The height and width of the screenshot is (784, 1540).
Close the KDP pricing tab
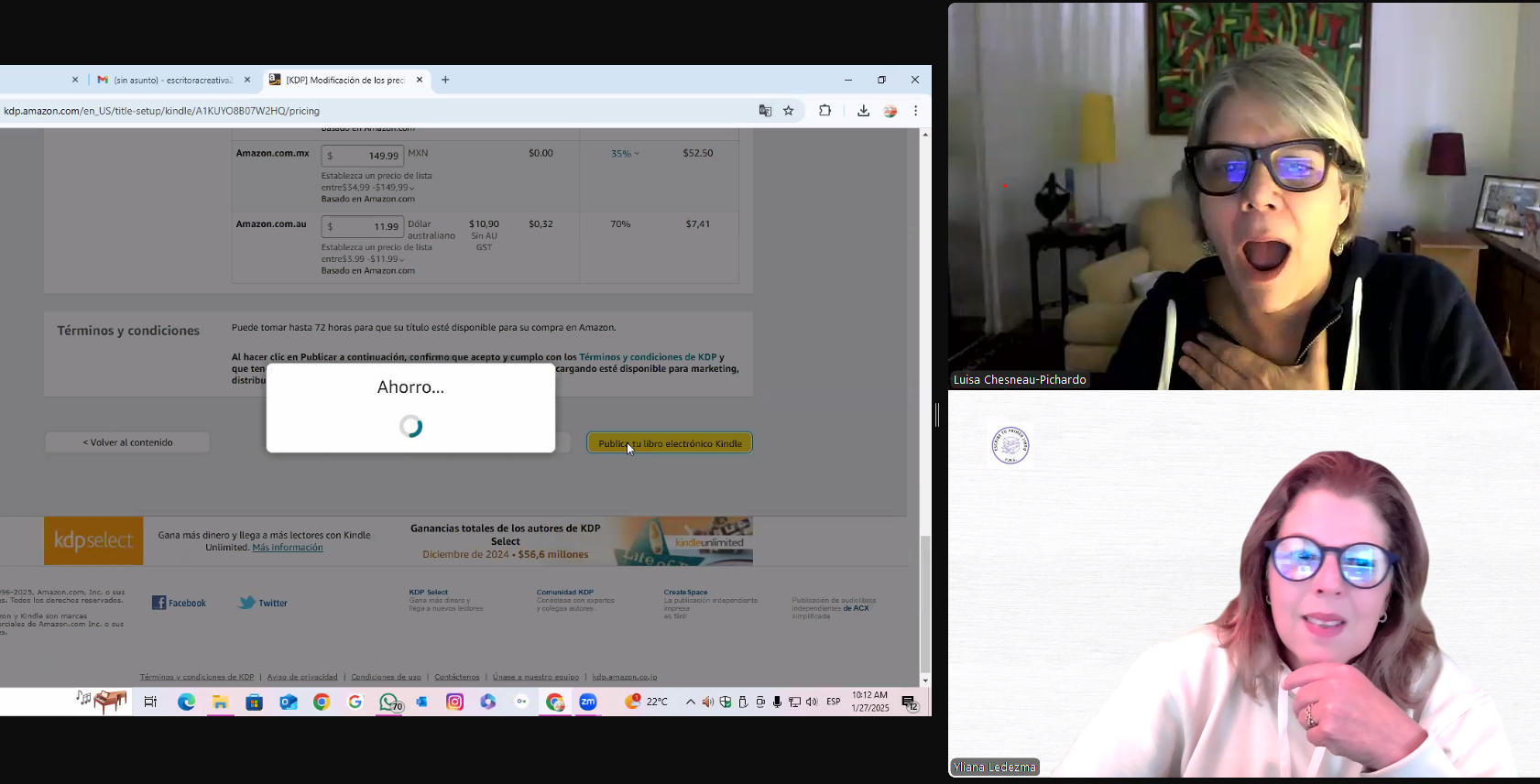click(x=420, y=80)
